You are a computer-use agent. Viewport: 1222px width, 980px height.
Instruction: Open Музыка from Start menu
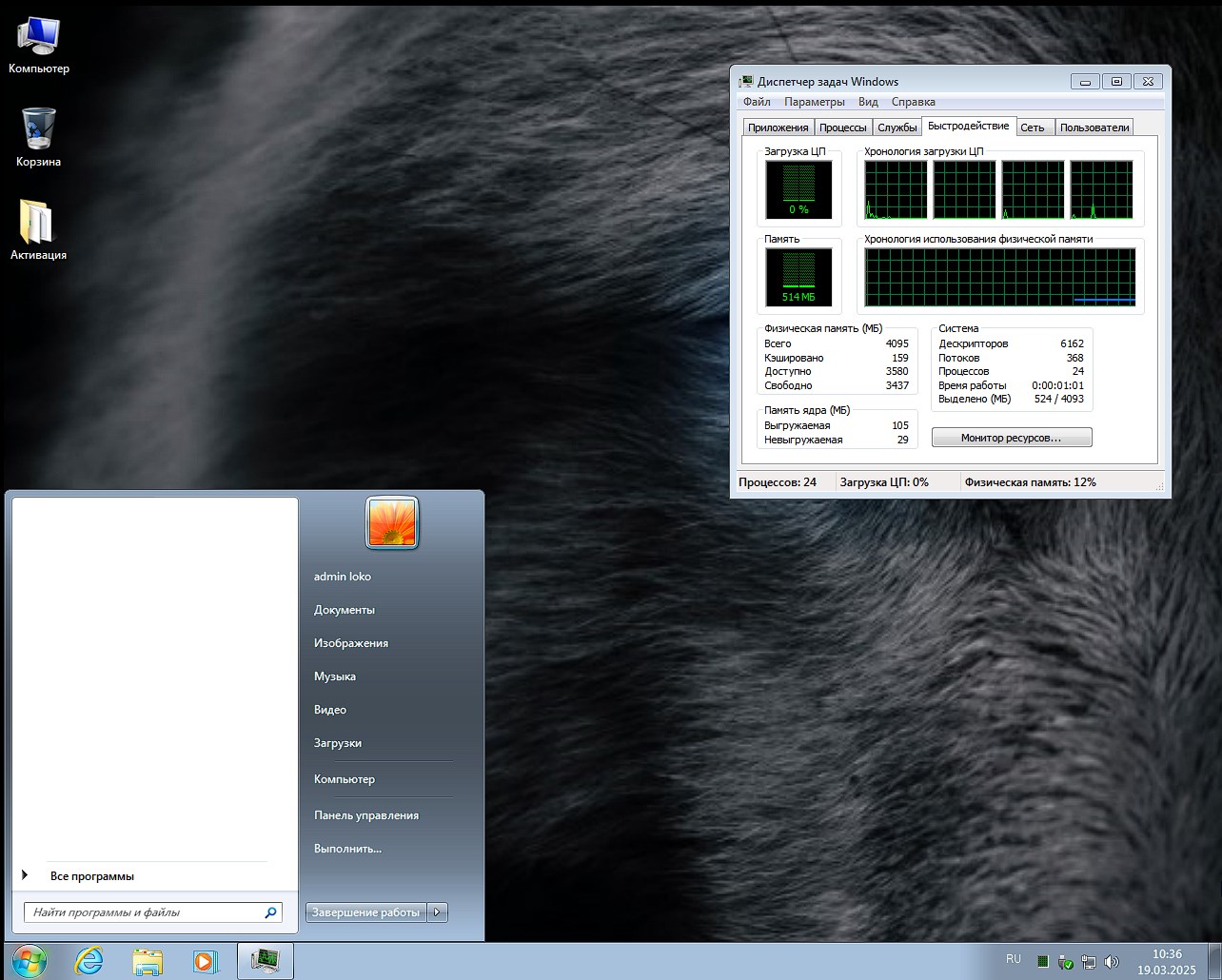[335, 676]
